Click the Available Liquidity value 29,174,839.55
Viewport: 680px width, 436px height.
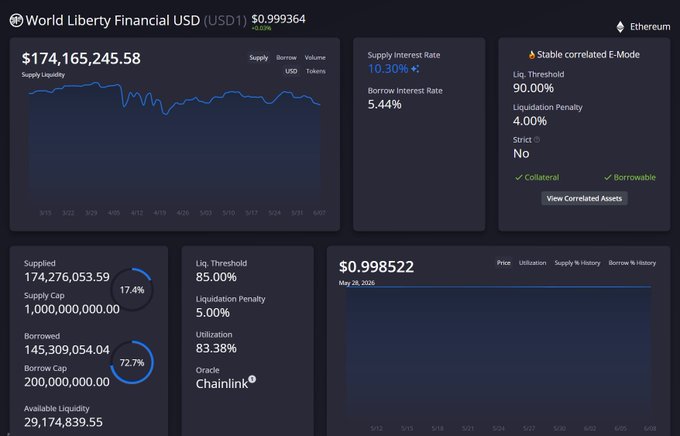pos(63,422)
